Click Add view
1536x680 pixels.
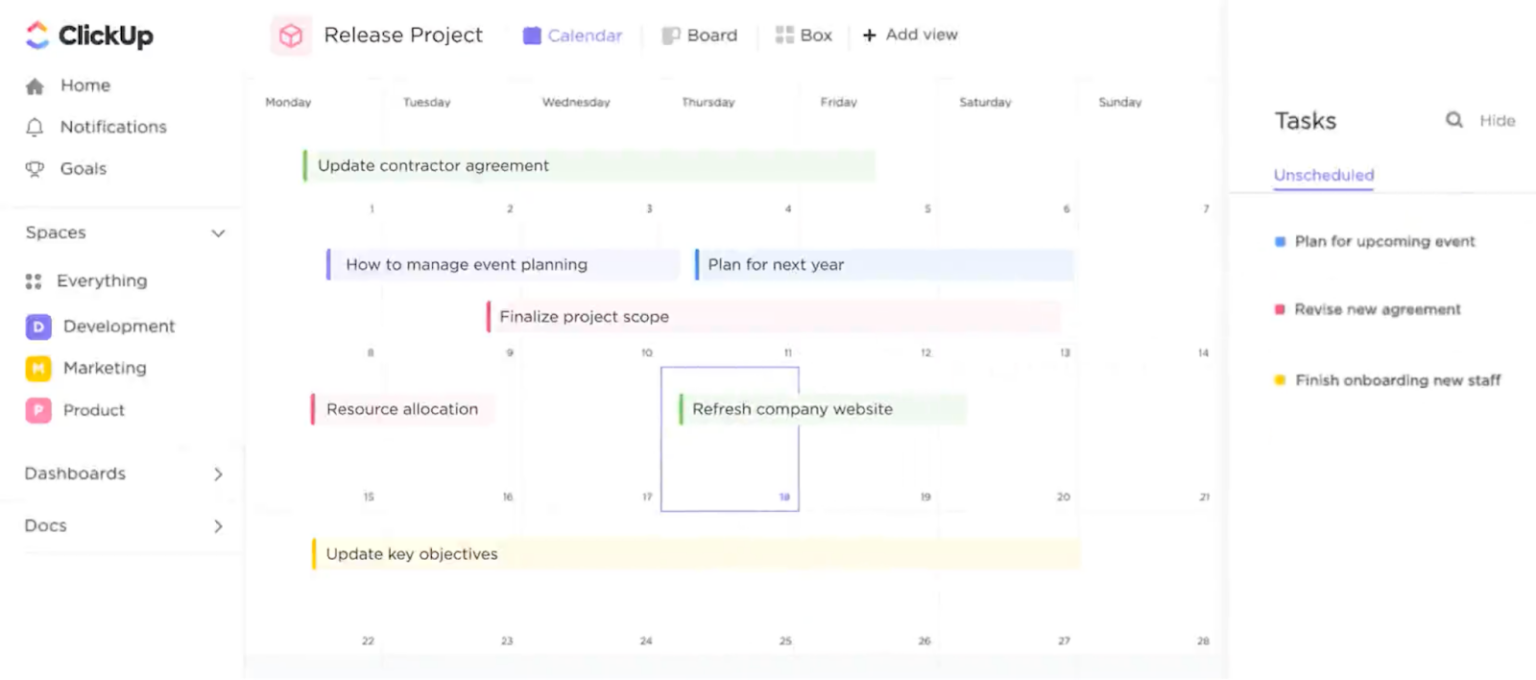click(910, 35)
